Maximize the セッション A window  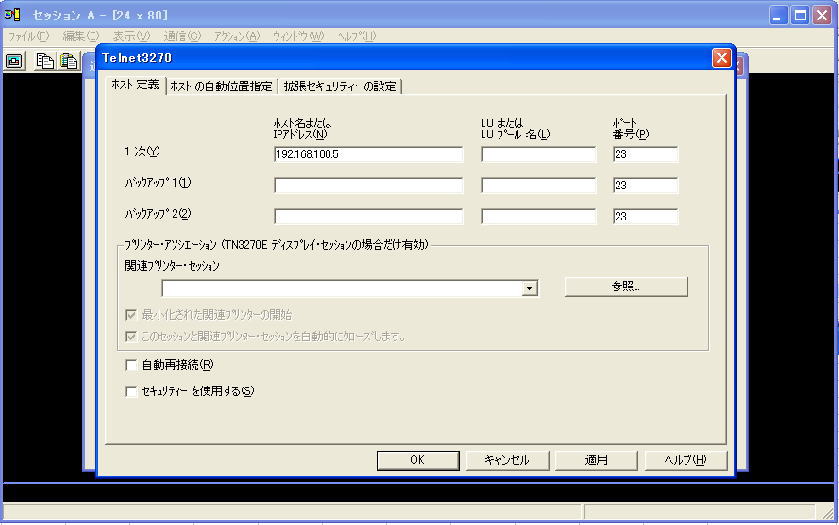pos(800,15)
